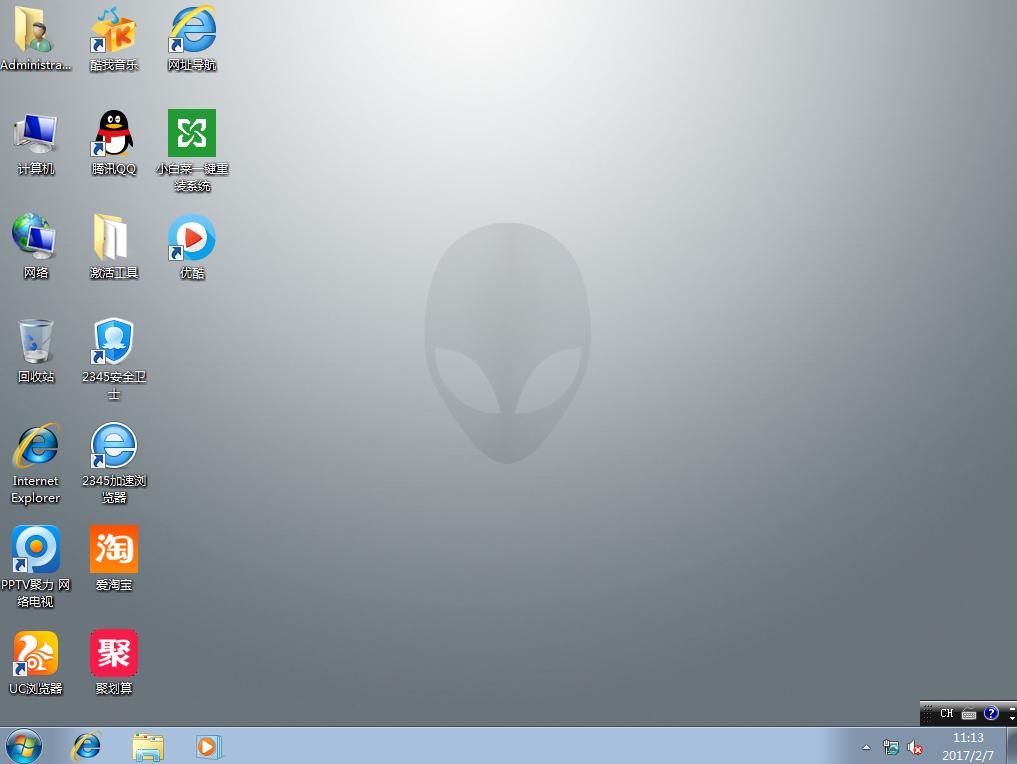Open Windows Explorer from the taskbar
This screenshot has width=1017, height=764.
point(148,747)
